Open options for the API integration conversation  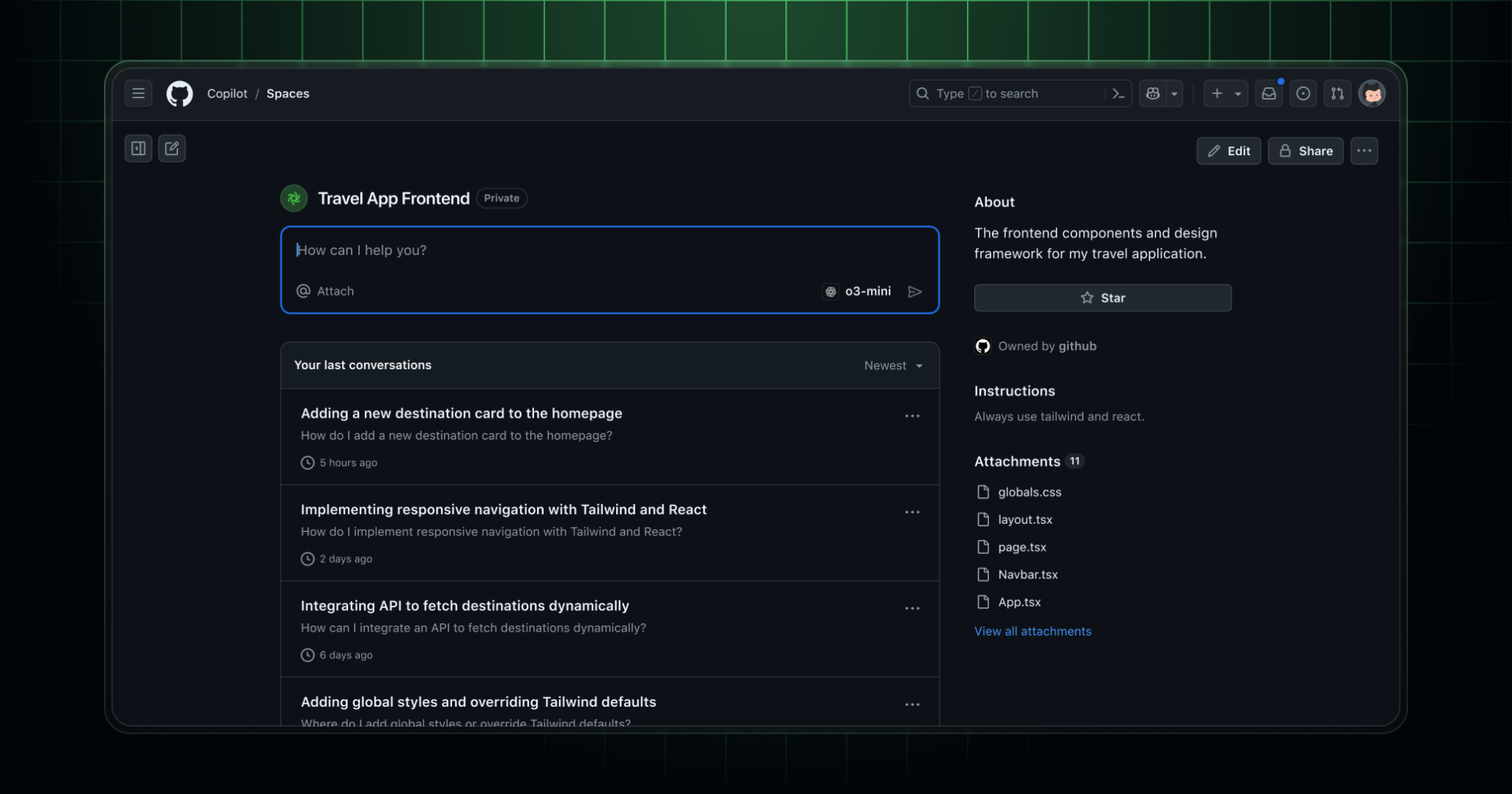coord(912,607)
